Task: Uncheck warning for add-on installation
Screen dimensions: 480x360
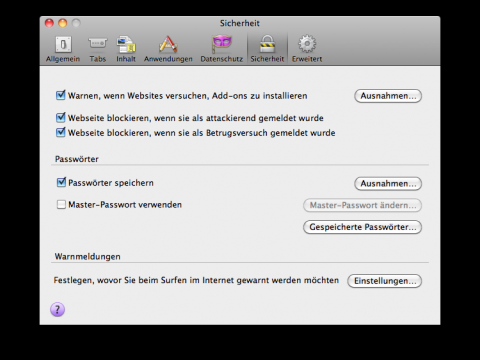Action: (61, 95)
